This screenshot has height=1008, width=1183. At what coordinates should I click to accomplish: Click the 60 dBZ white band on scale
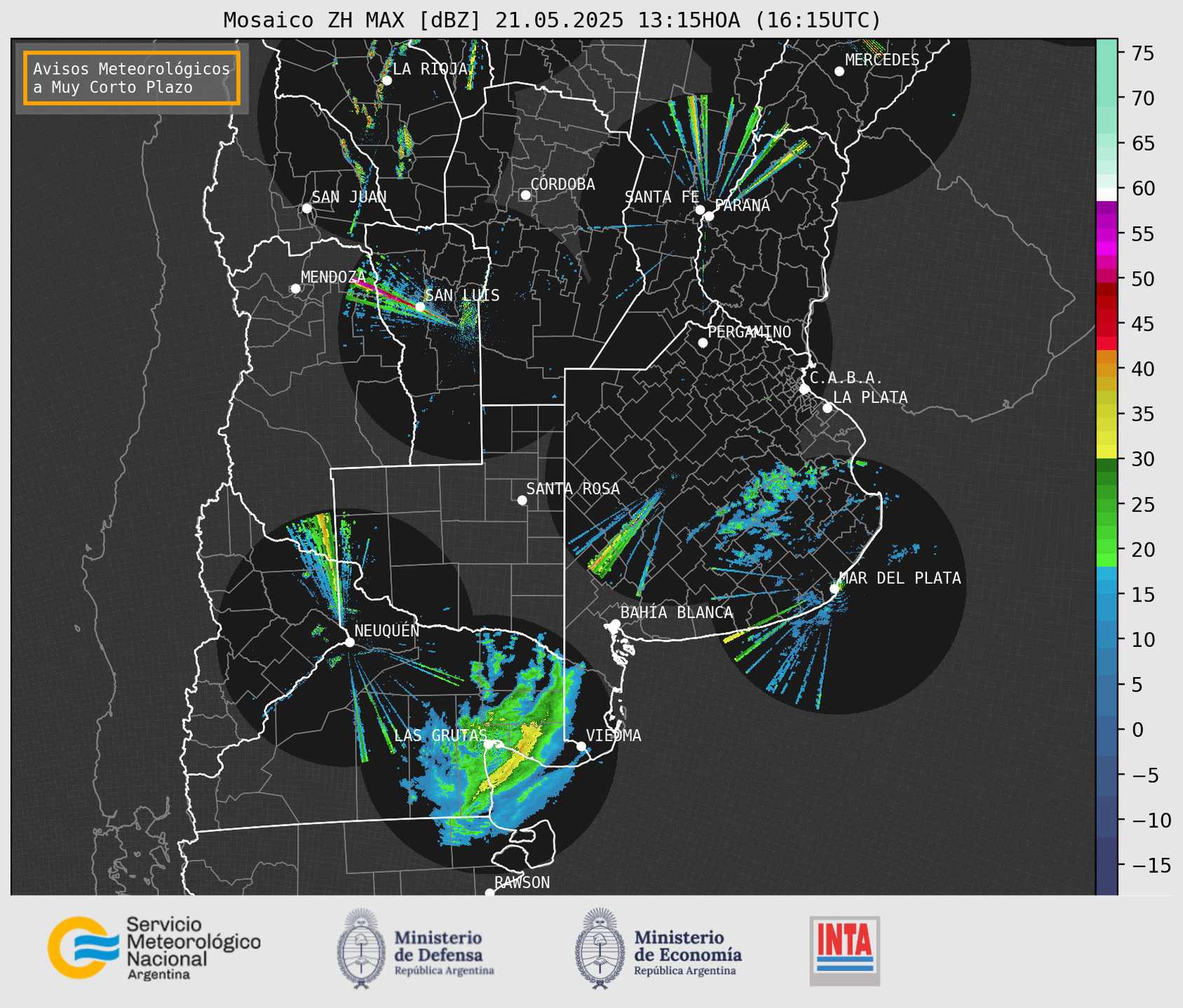click(1107, 193)
